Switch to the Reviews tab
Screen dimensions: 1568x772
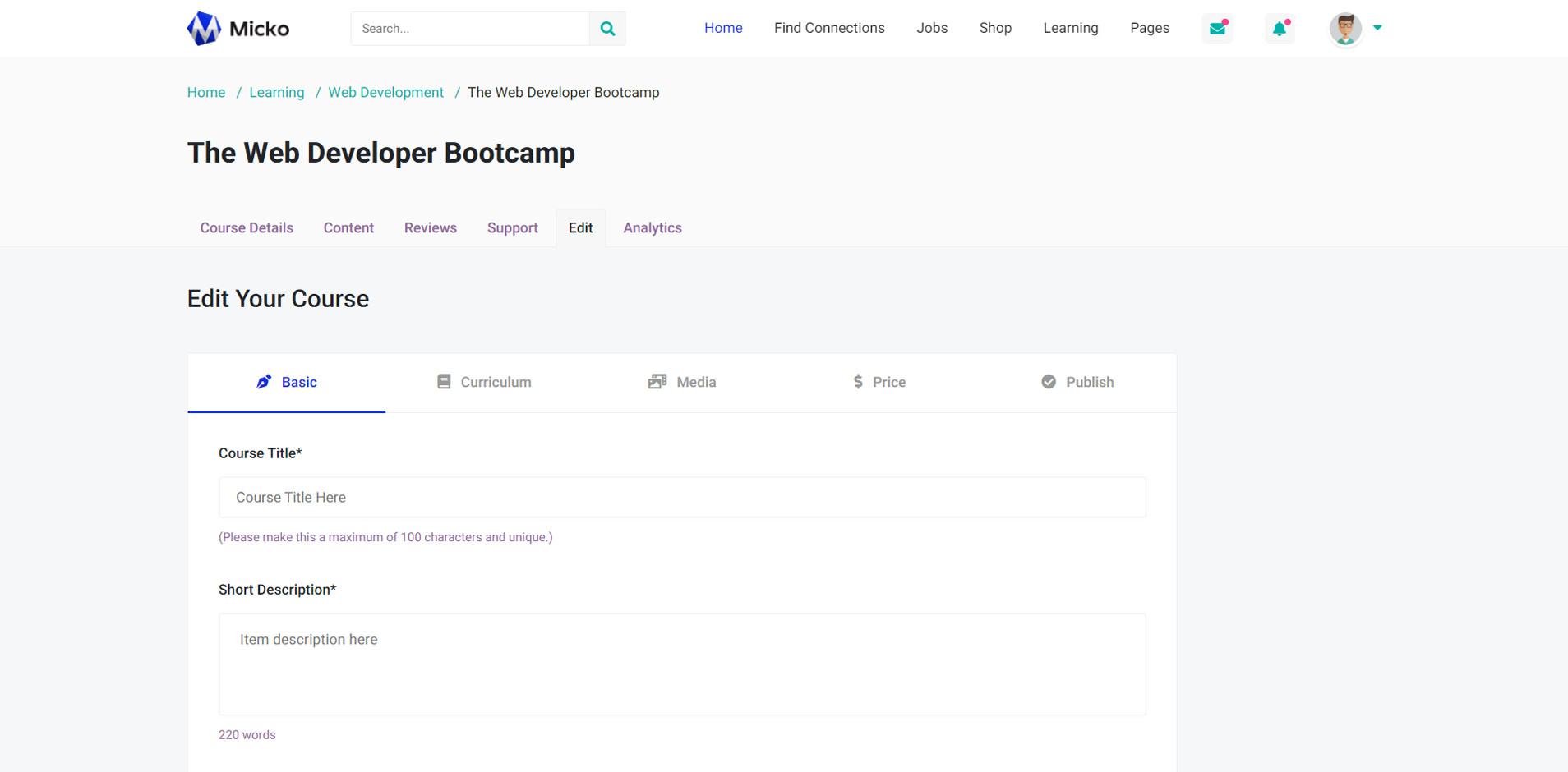coord(430,228)
